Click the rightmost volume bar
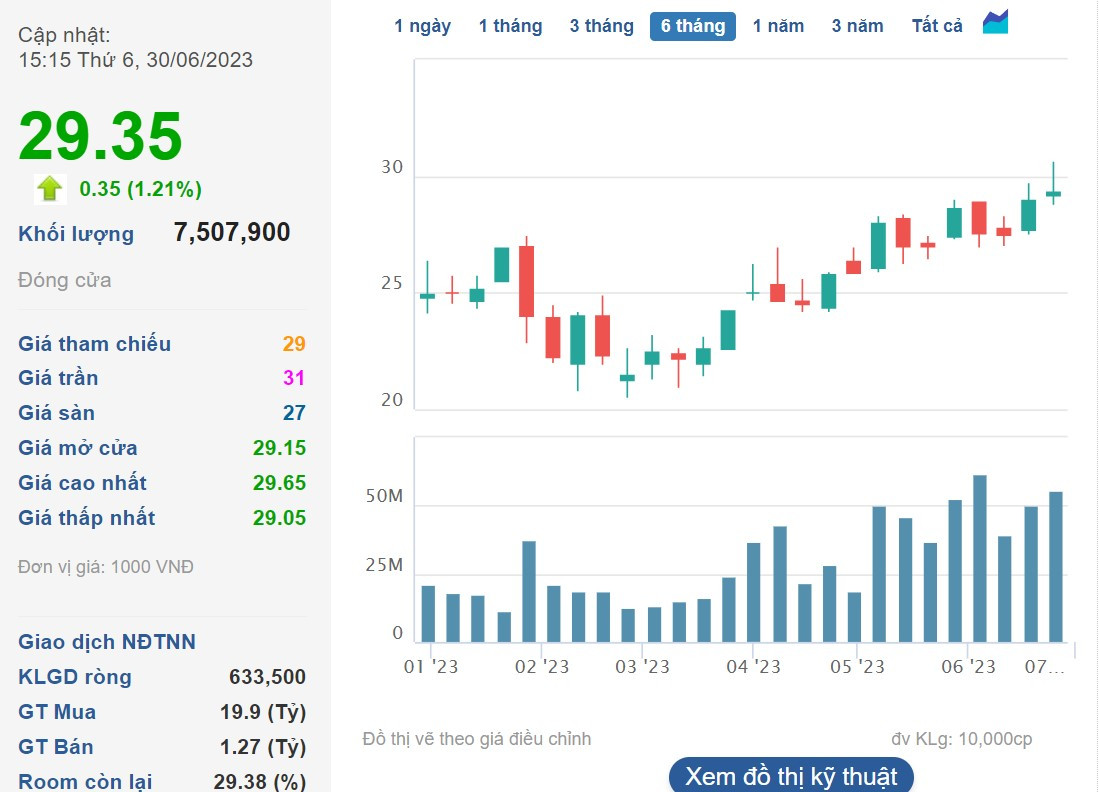This screenshot has width=1099, height=792. click(1055, 566)
